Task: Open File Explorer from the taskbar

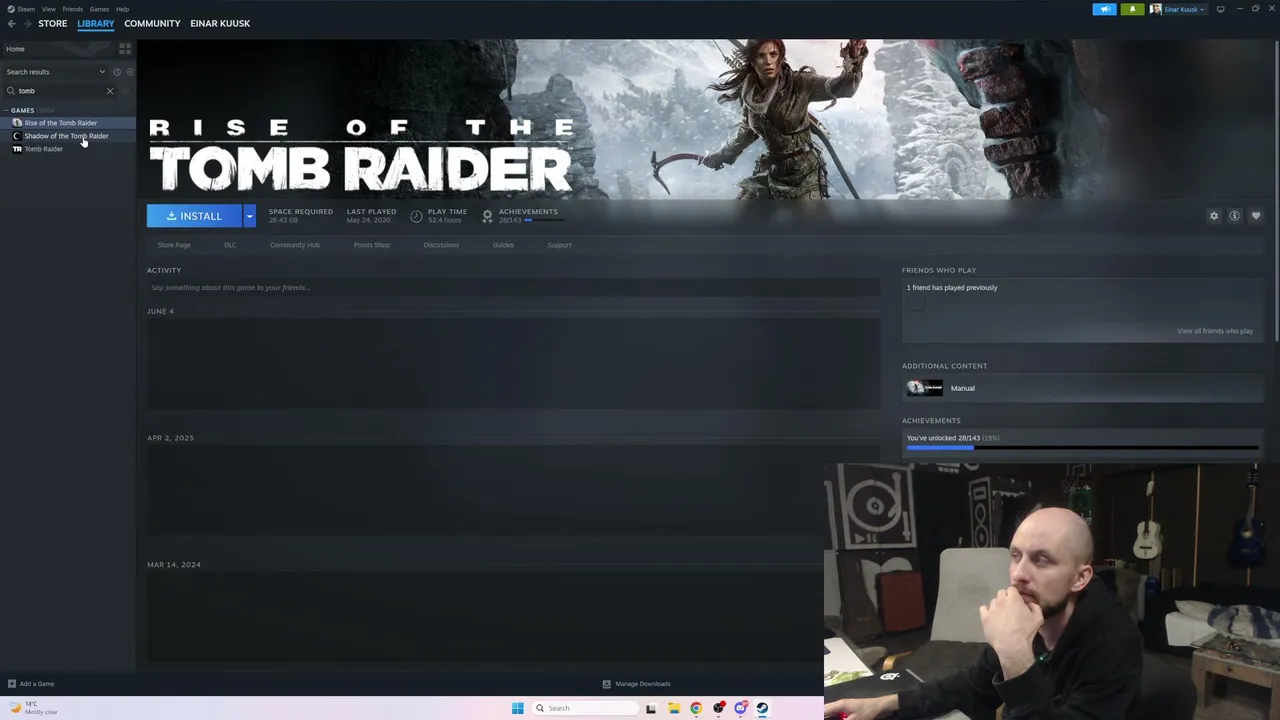Action: tap(674, 708)
